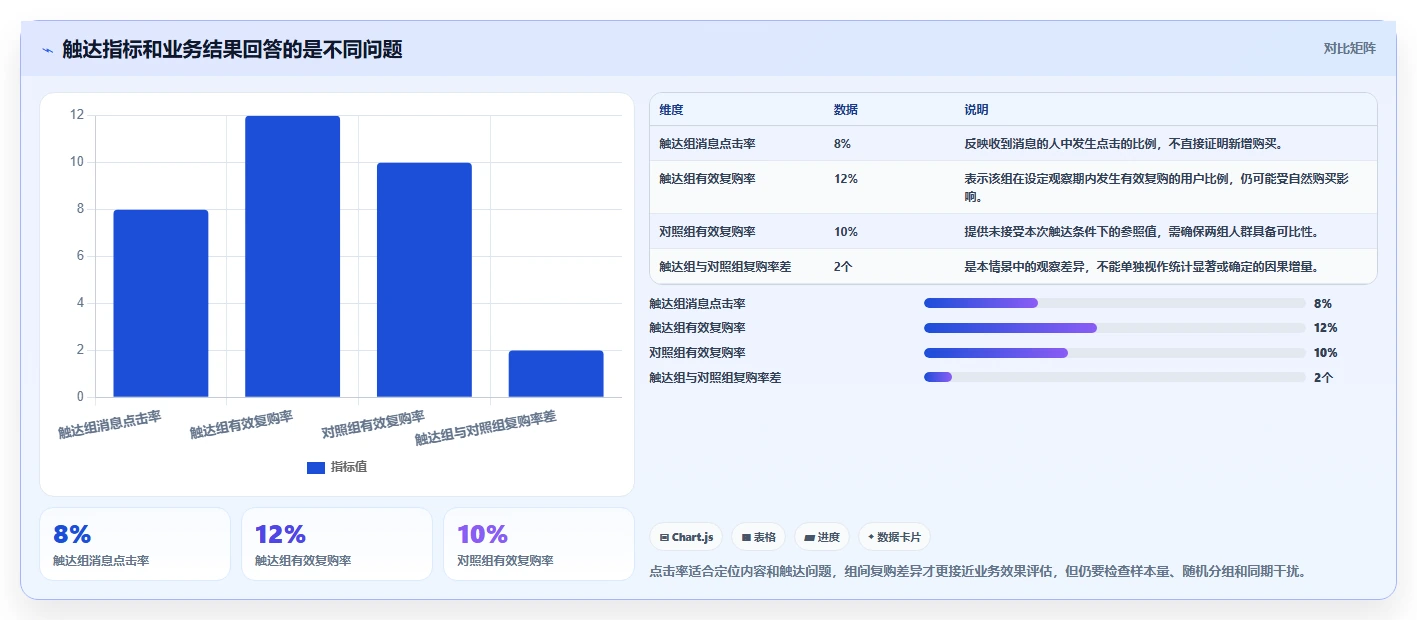Image resolution: width=1417 pixels, height=620 pixels.
Task: Click the 触达组有效复购率 progress bar
Action: 1115,328
